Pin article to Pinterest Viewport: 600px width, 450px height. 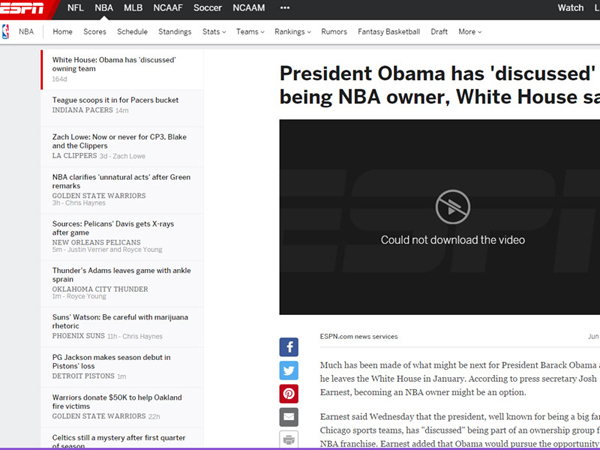(288, 393)
